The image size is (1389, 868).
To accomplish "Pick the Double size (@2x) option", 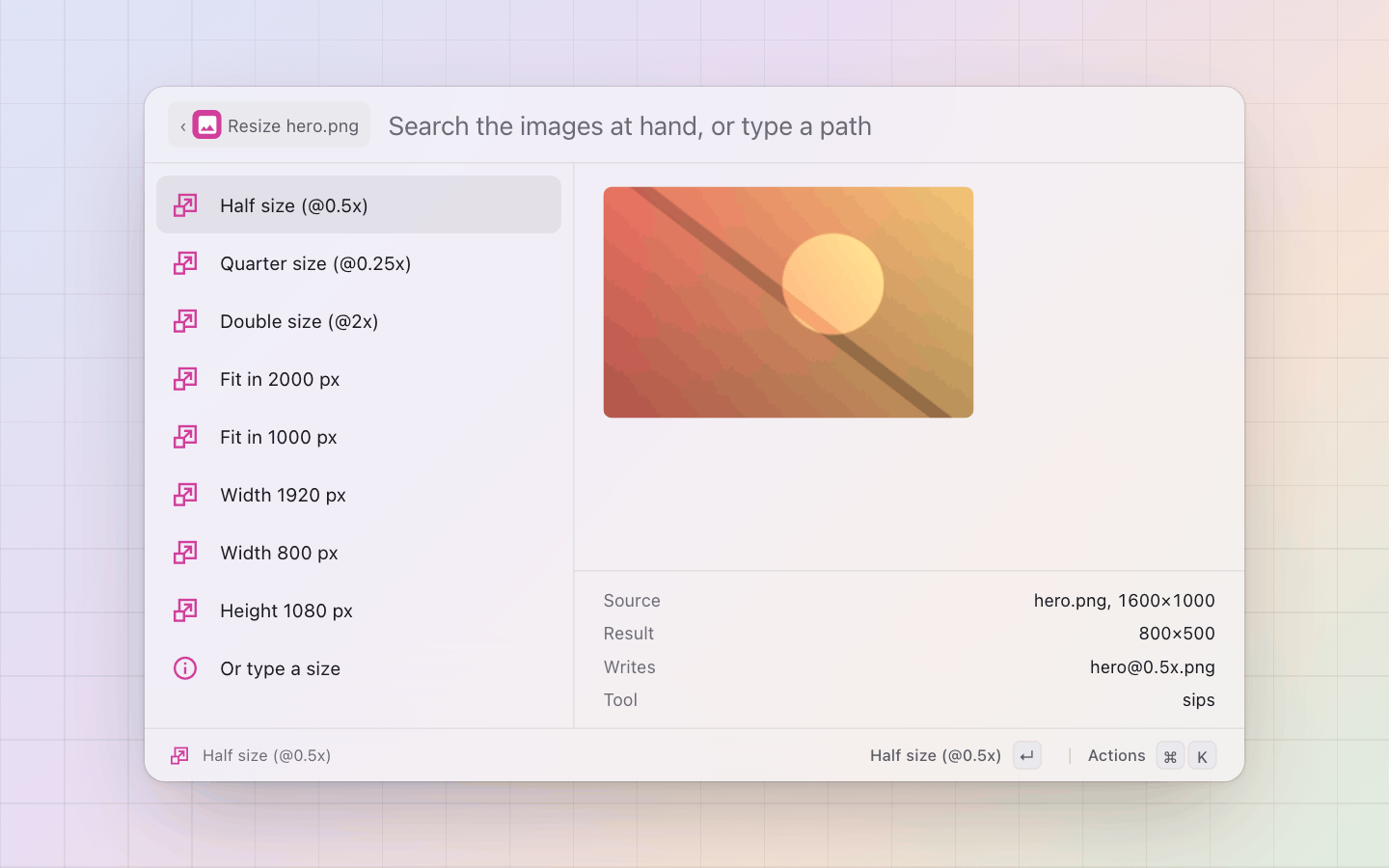I will [x=359, y=321].
